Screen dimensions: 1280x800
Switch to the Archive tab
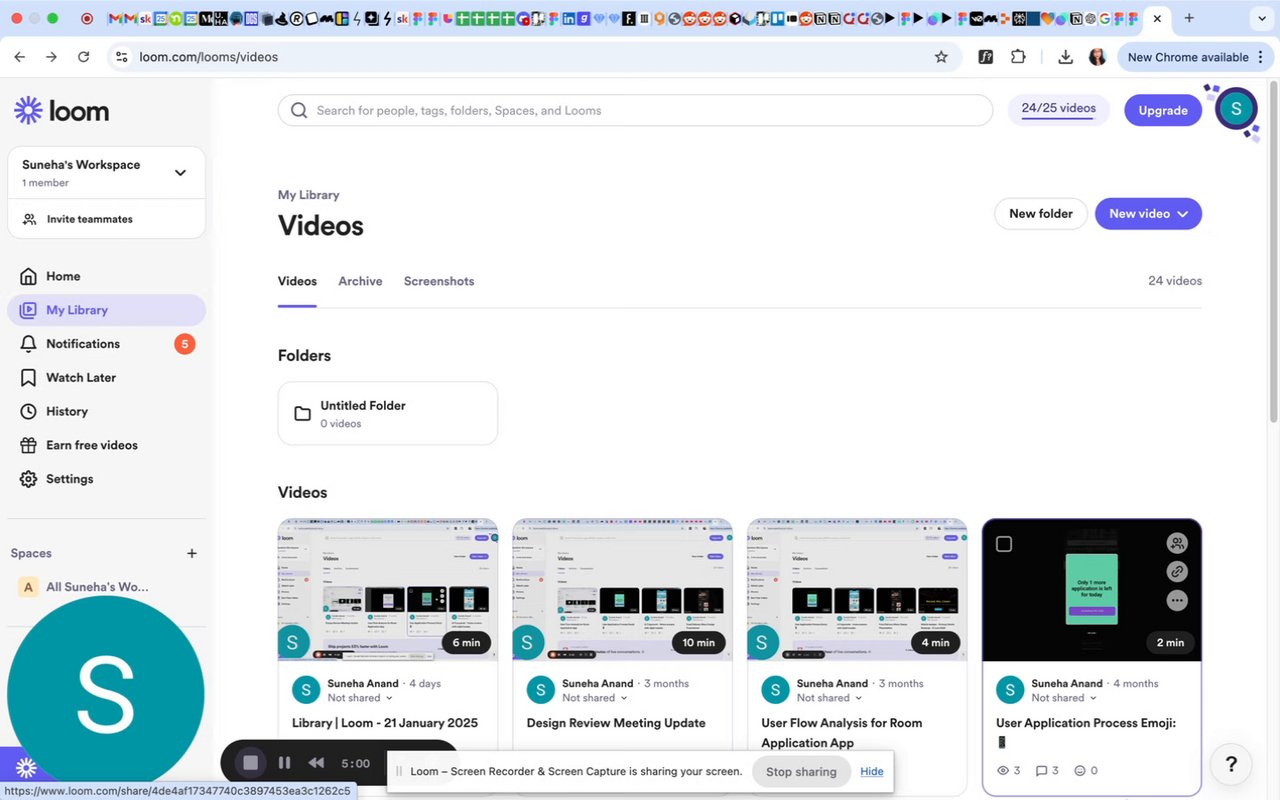click(360, 281)
